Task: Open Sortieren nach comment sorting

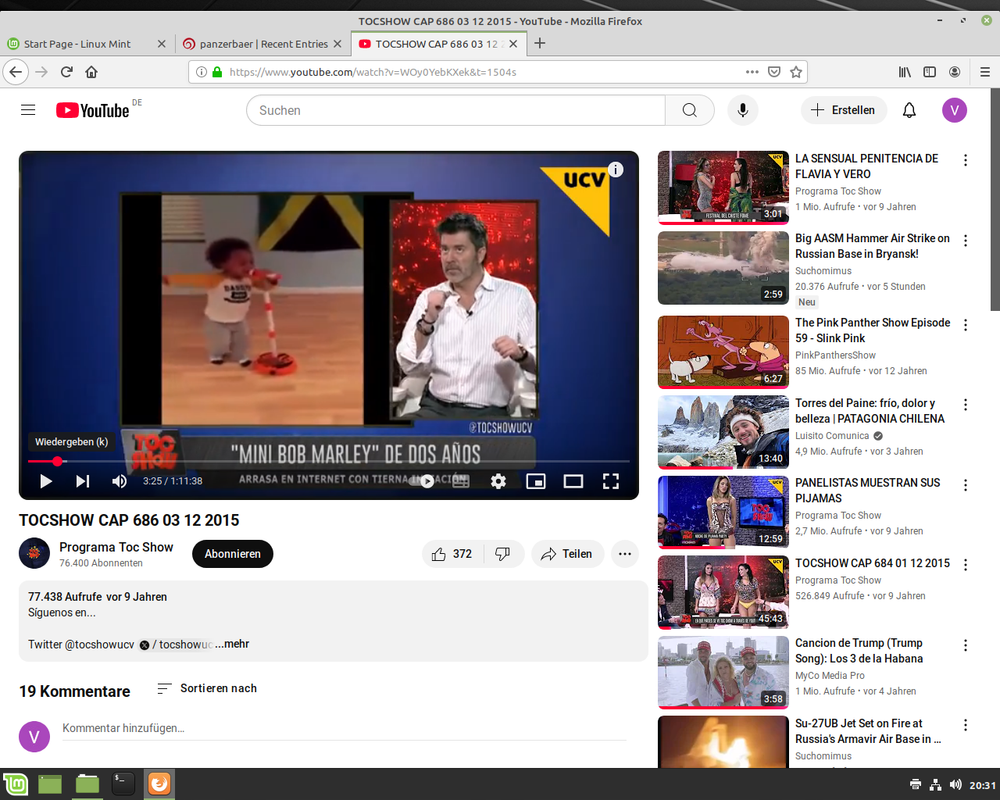Action: click(207, 688)
